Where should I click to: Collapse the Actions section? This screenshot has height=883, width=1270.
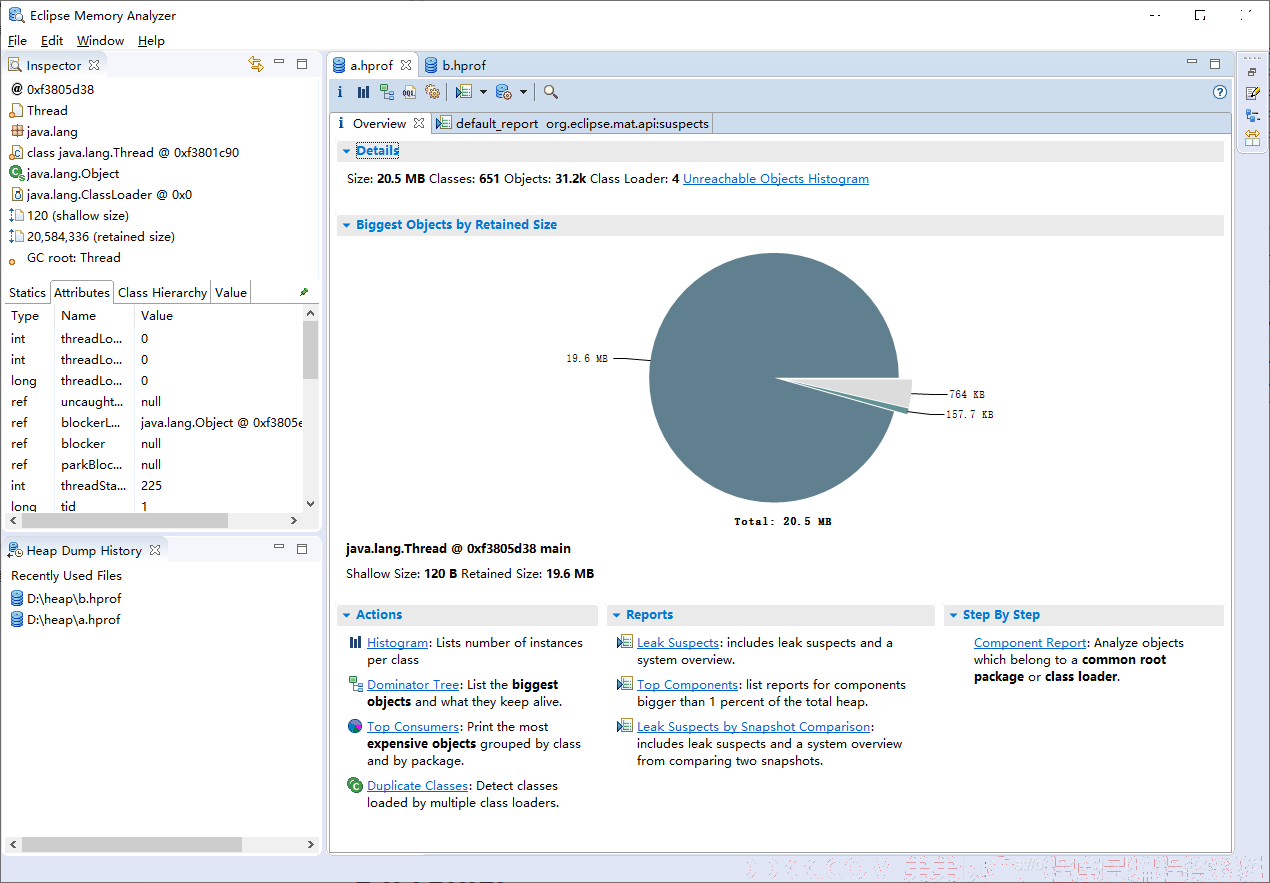[x=346, y=615]
